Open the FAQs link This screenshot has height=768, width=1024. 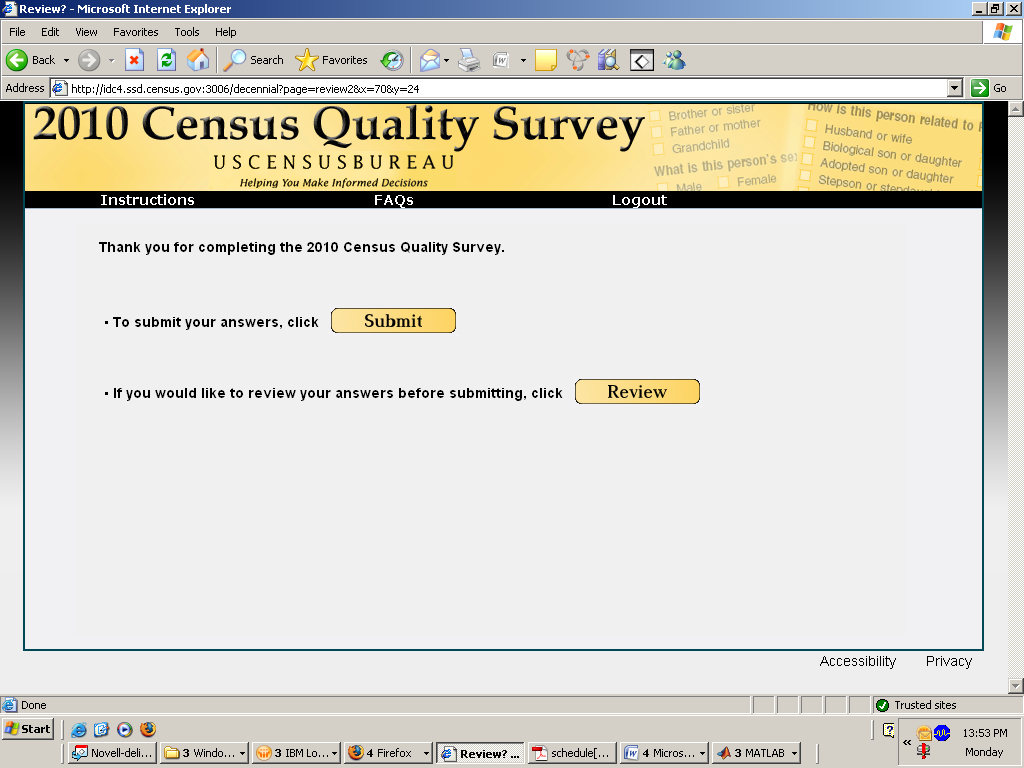[x=394, y=200]
